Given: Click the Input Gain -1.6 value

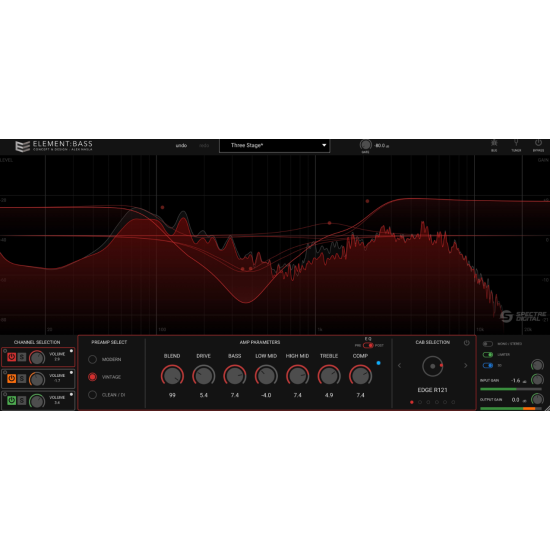Looking at the screenshot, I should coord(516,381).
